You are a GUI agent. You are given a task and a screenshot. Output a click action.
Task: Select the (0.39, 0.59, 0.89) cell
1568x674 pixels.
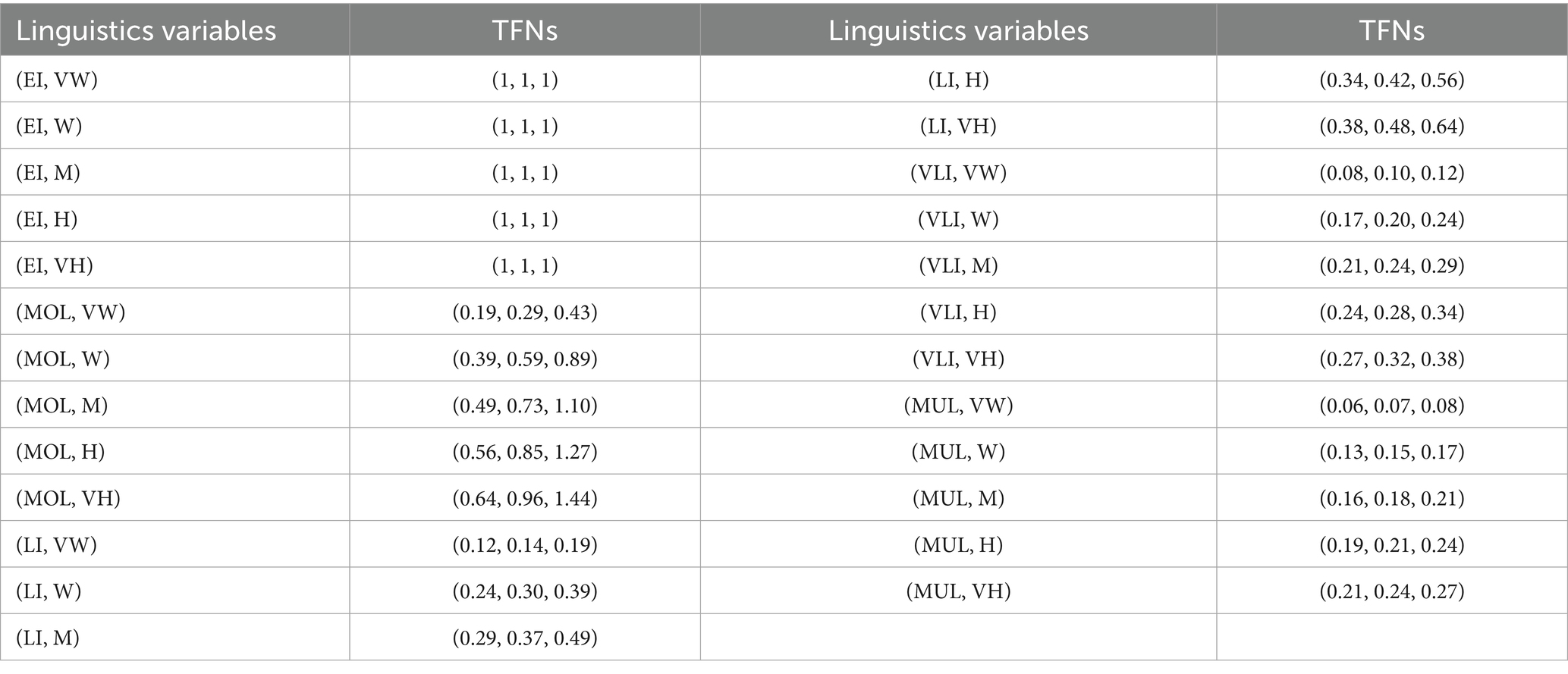(x=525, y=359)
